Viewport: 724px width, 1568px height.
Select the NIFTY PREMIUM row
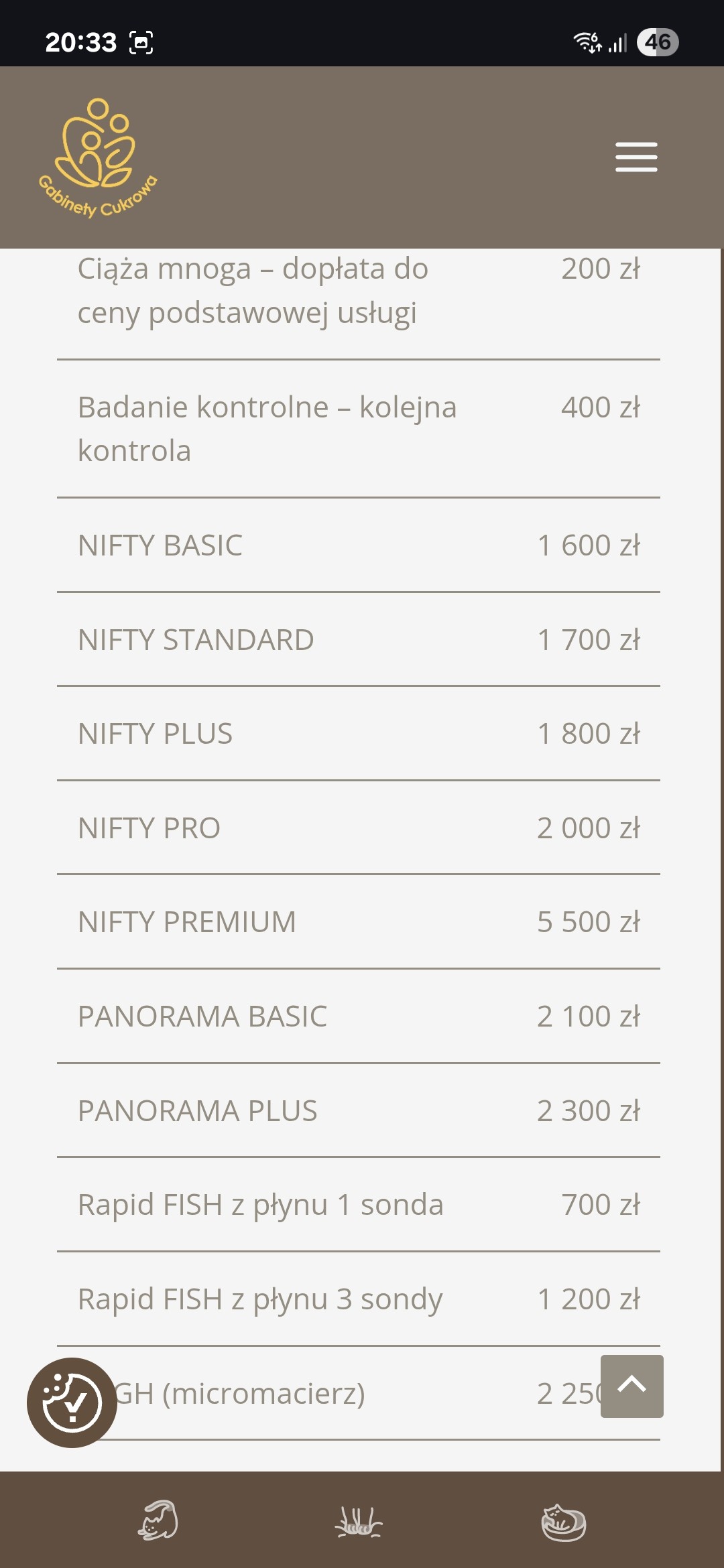click(359, 922)
